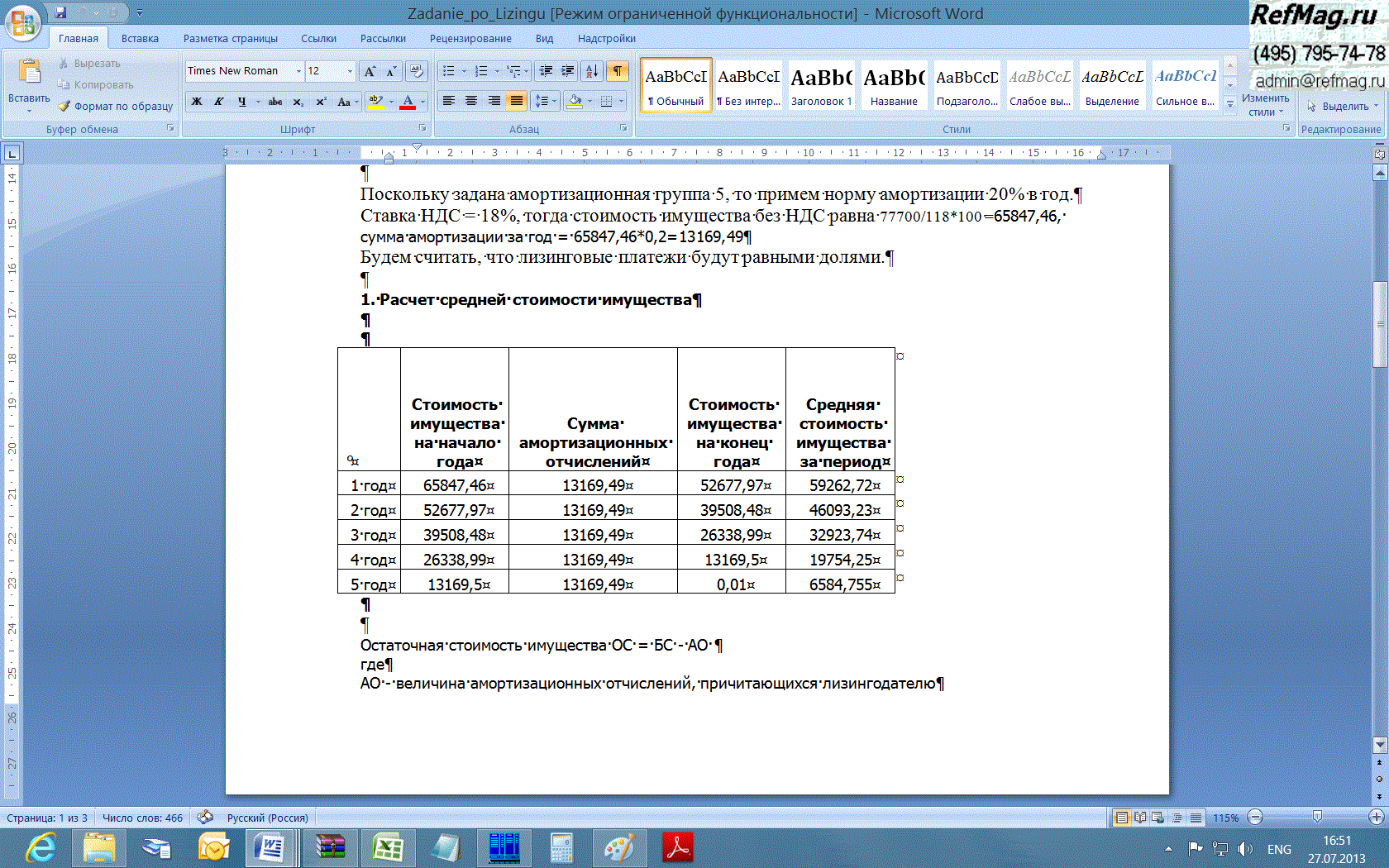Image resolution: width=1389 pixels, height=868 pixels.
Task: Click the zoom slider handle
Action: pos(1317,818)
